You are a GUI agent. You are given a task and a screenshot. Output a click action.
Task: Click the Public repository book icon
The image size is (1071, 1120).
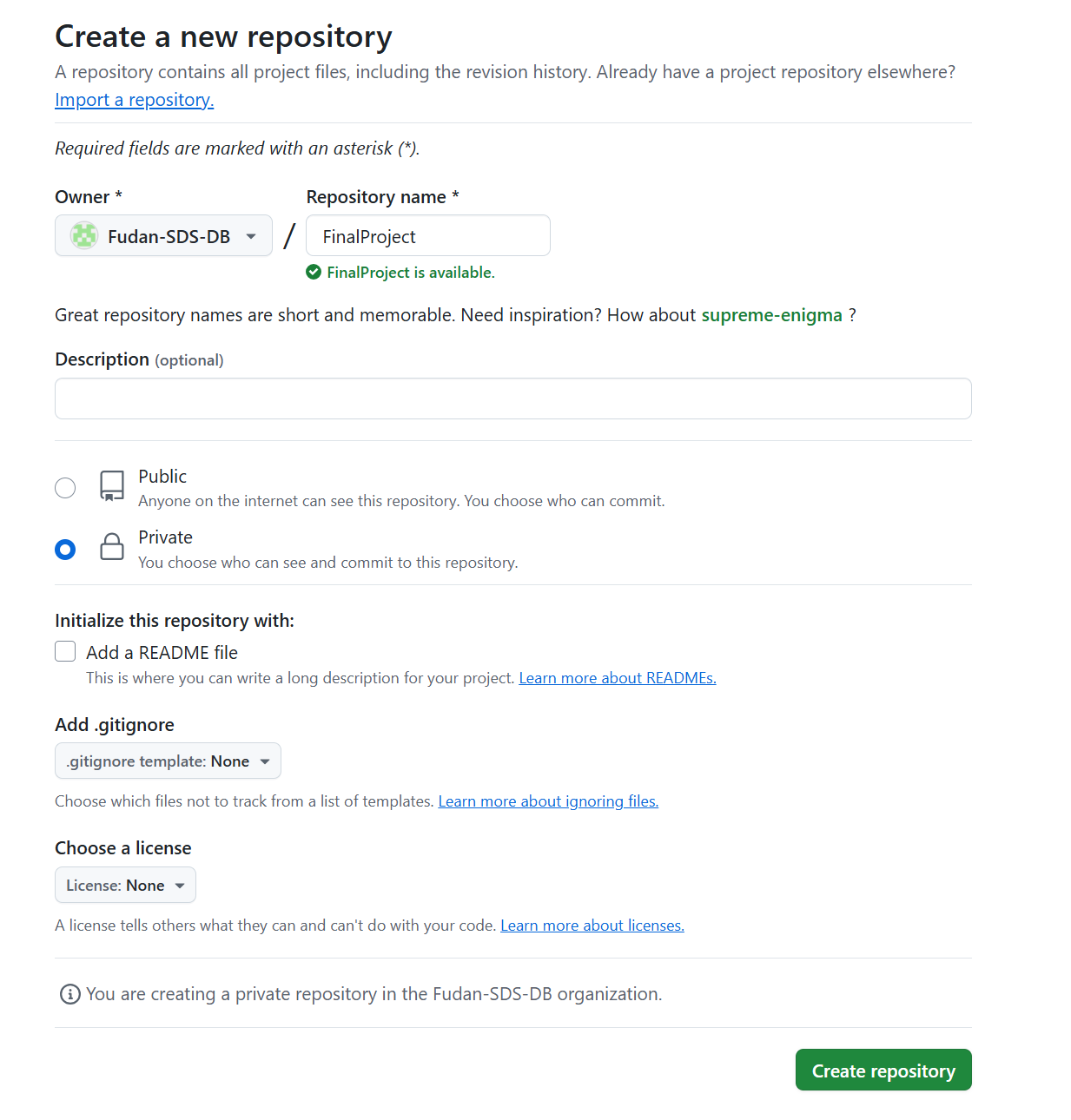(x=112, y=486)
